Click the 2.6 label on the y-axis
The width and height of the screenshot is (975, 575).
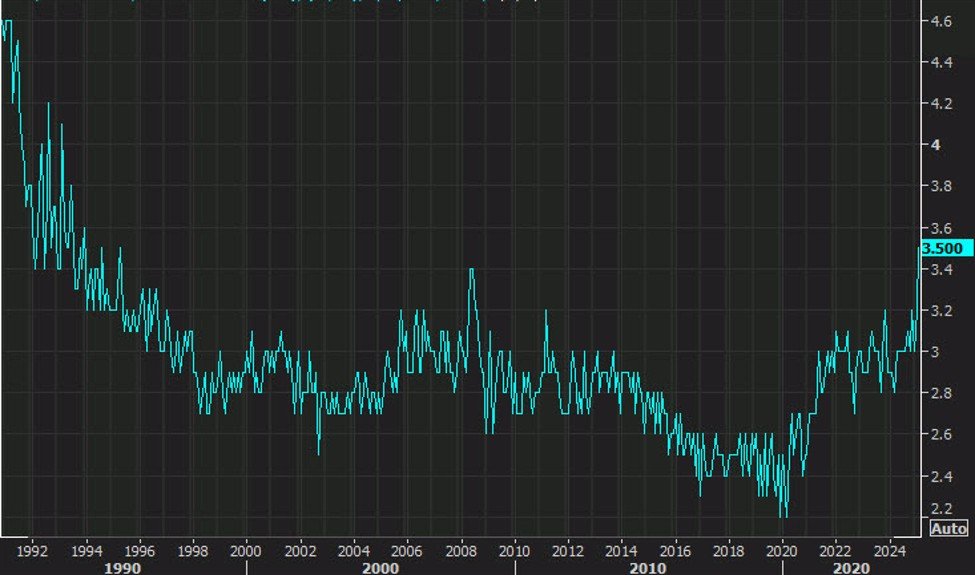(x=940, y=435)
